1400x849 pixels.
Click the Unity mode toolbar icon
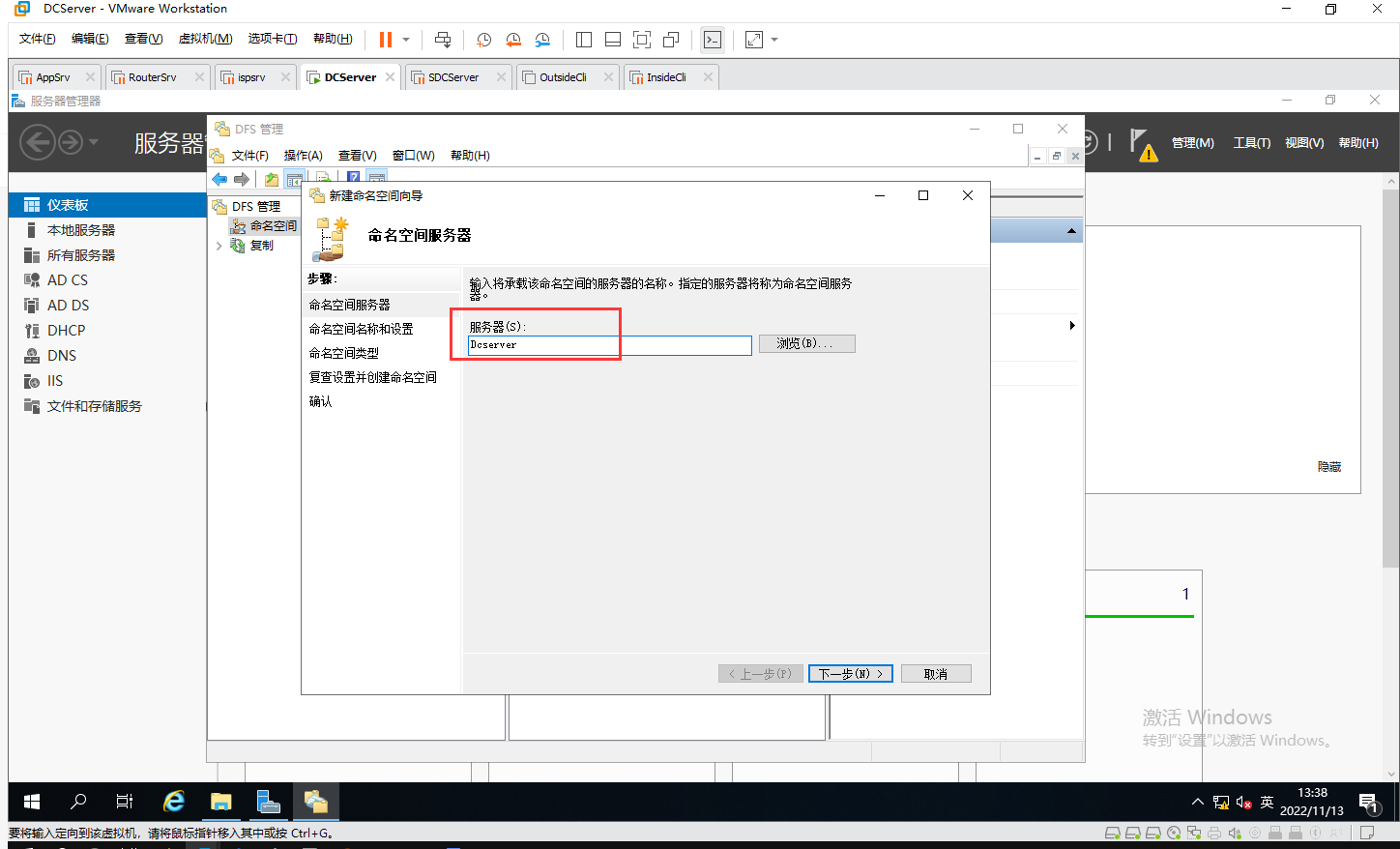(671, 40)
